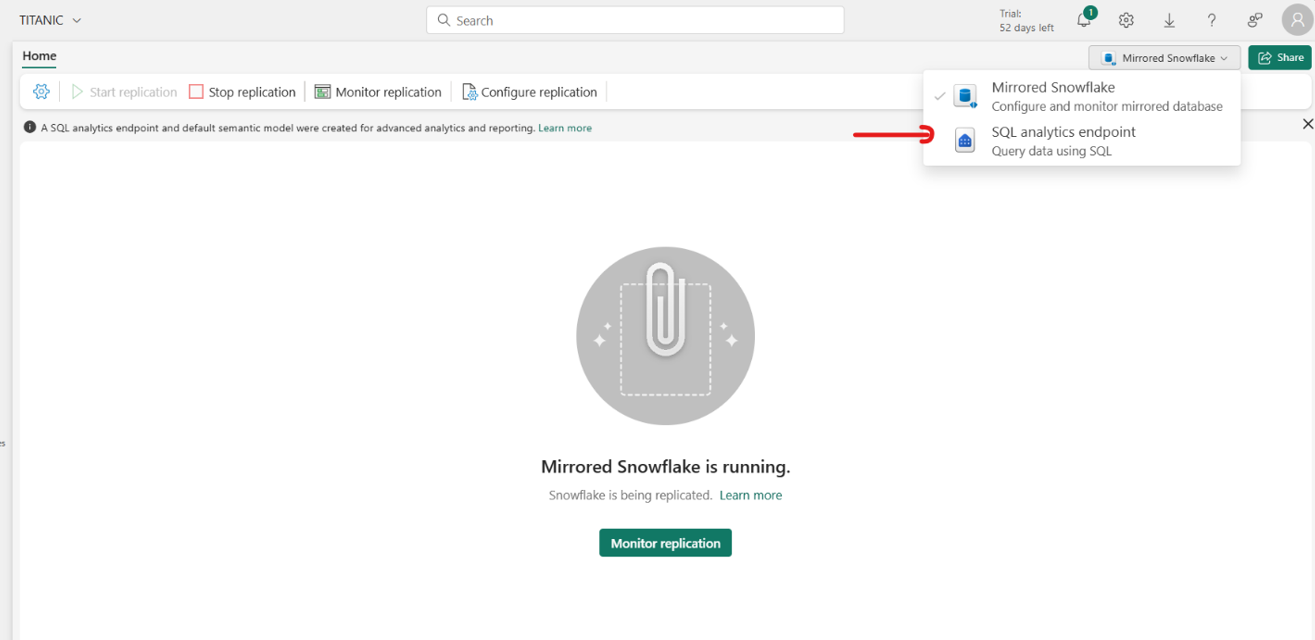Image resolution: width=1315 pixels, height=640 pixels.
Task: Click the Mirrored Snowflake database icon in menu
Action: (965, 96)
